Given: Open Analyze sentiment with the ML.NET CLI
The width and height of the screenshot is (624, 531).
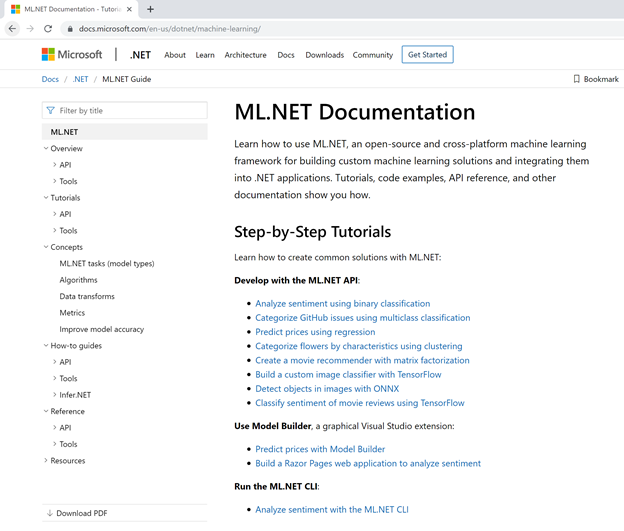Looking at the screenshot, I should pyautogui.click(x=332, y=510).
